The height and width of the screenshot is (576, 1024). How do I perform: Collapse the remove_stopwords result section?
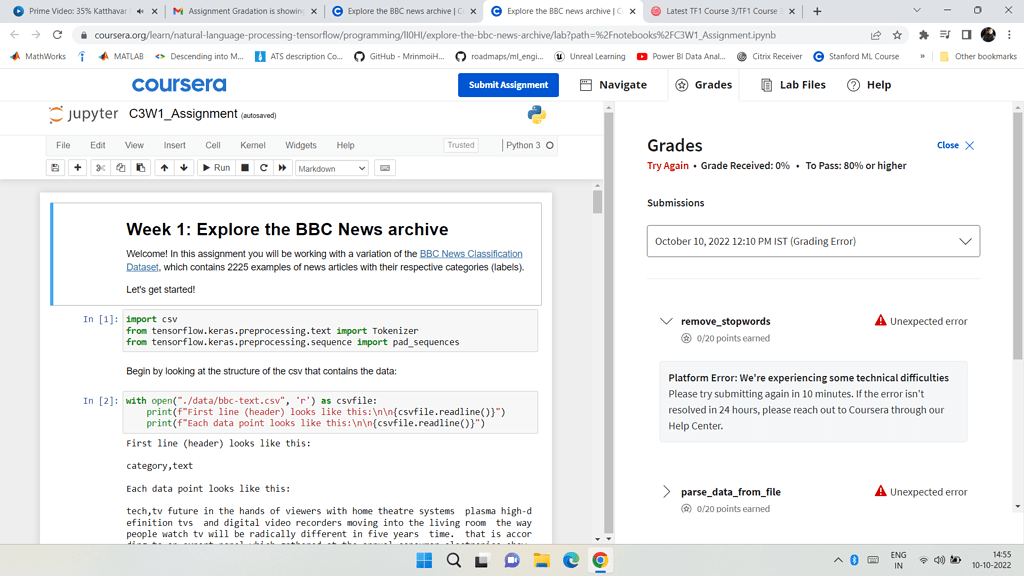666,321
